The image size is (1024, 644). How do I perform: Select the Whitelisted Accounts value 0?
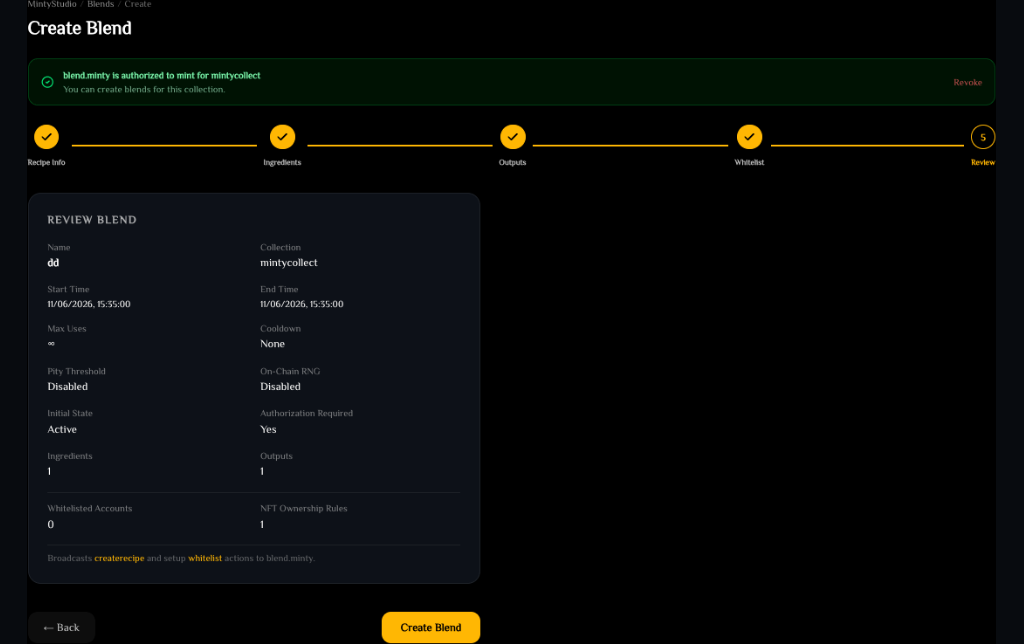(x=51, y=524)
